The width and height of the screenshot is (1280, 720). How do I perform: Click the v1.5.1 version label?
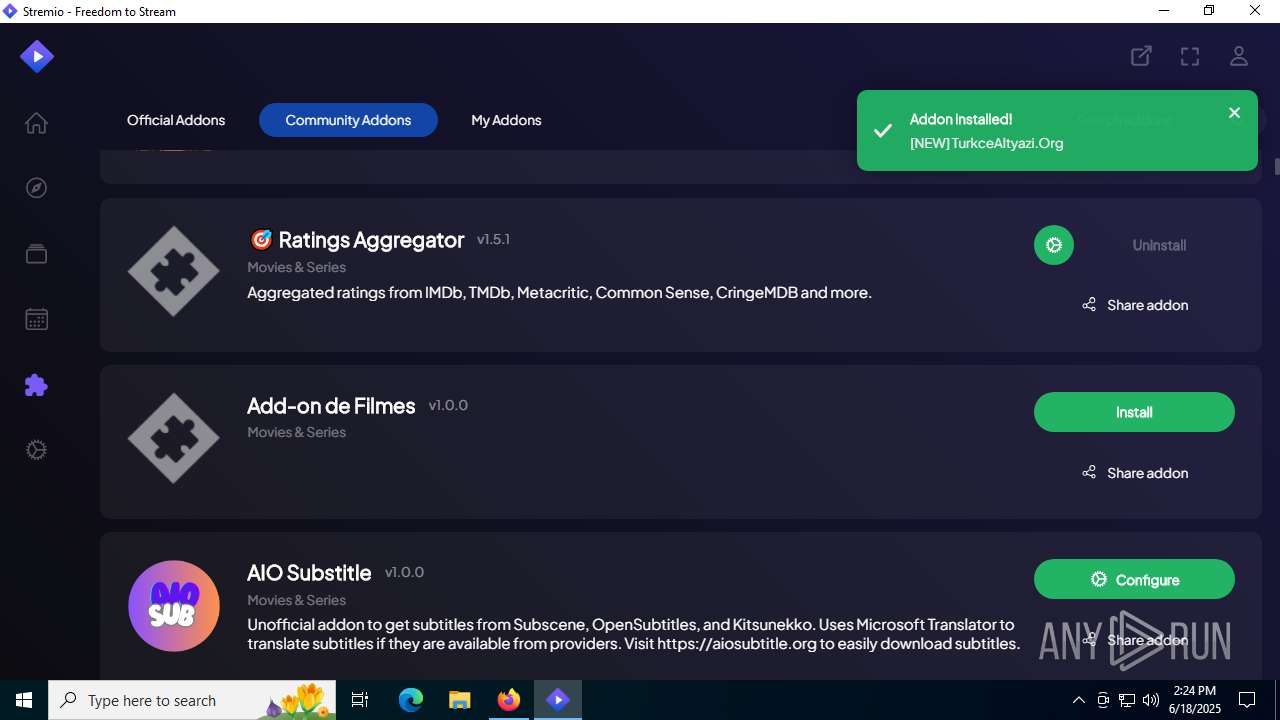(x=493, y=239)
